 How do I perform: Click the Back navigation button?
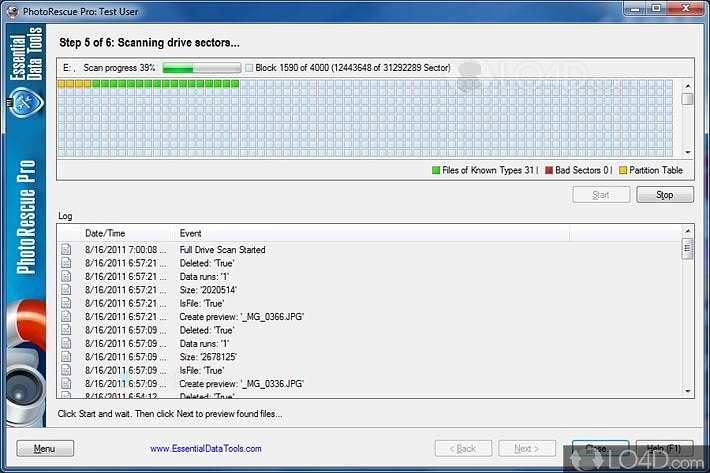(x=463, y=449)
